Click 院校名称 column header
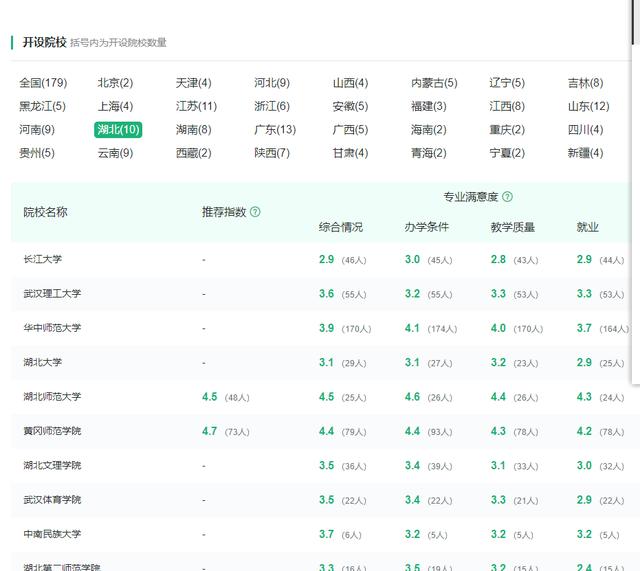The width and height of the screenshot is (640, 571). [45, 212]
